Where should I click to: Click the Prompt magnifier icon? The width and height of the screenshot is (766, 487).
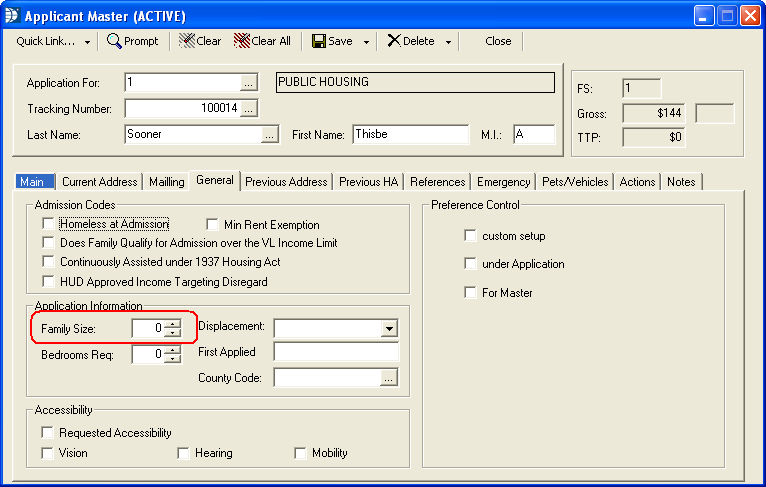coord(114,41)
